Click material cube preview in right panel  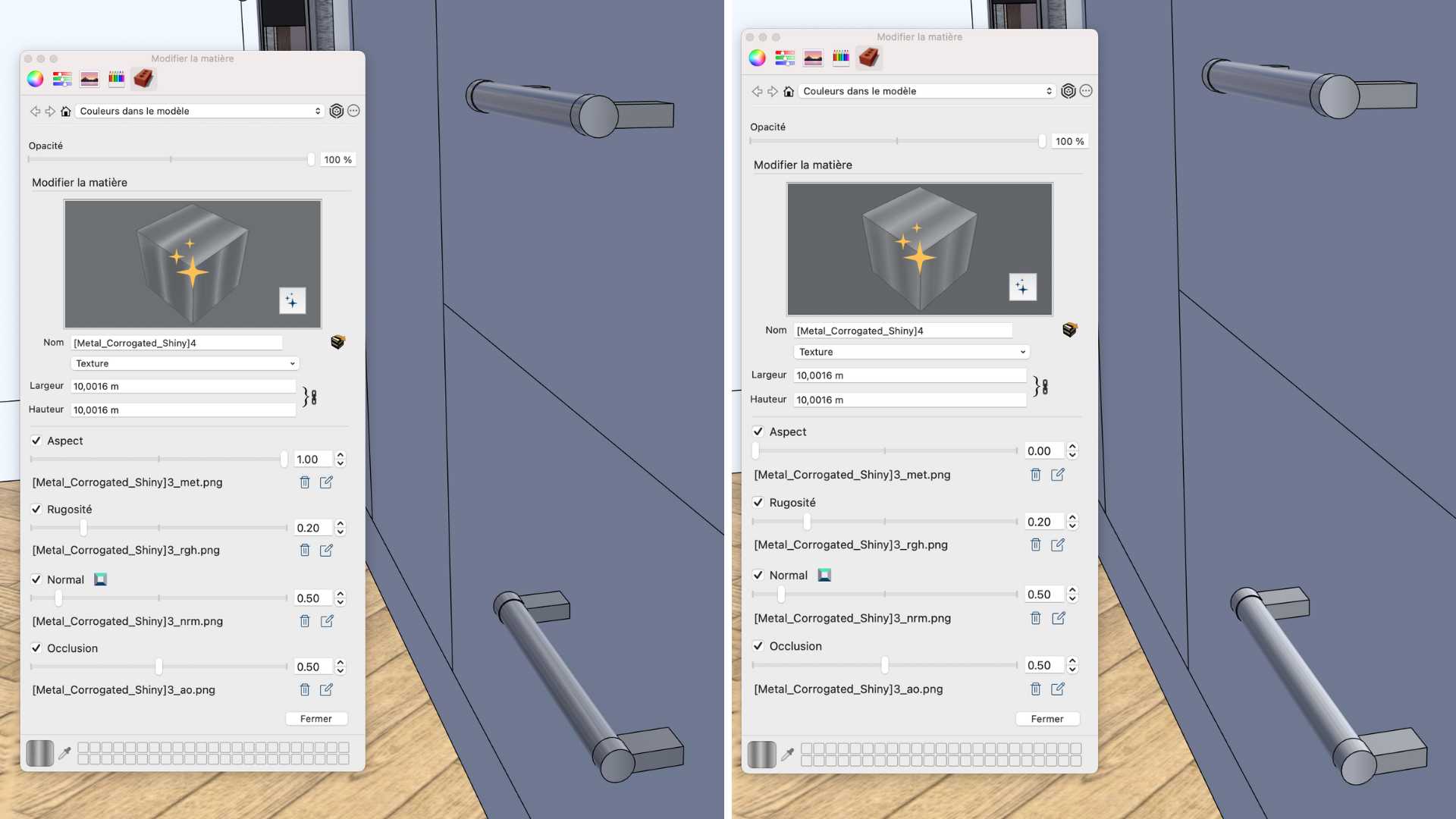pyautogui.click(x=920, y=249)
